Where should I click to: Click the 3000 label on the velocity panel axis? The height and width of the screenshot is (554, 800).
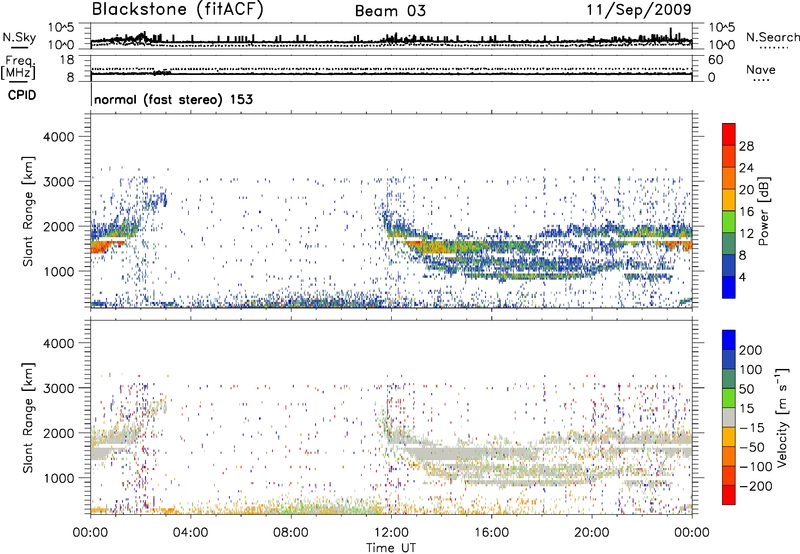point(58,388)
